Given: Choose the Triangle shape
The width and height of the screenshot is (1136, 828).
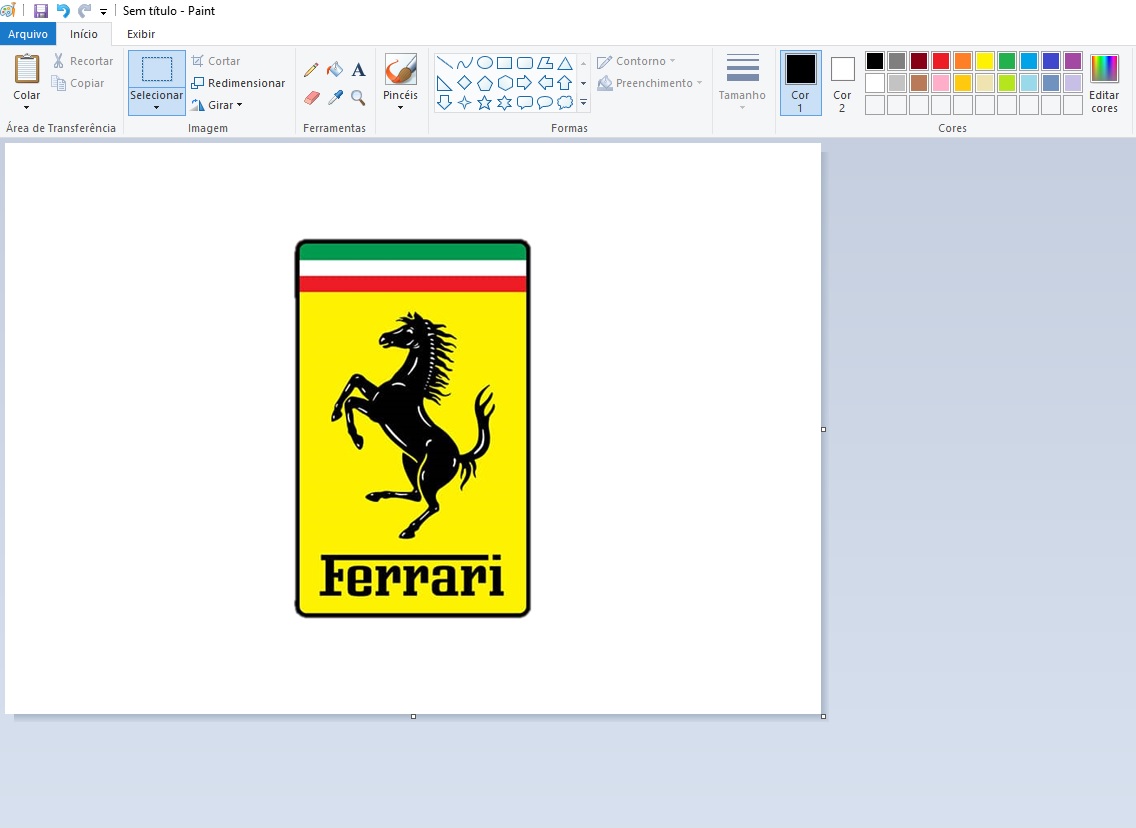Looking at the screenshot, I should 565,63.
